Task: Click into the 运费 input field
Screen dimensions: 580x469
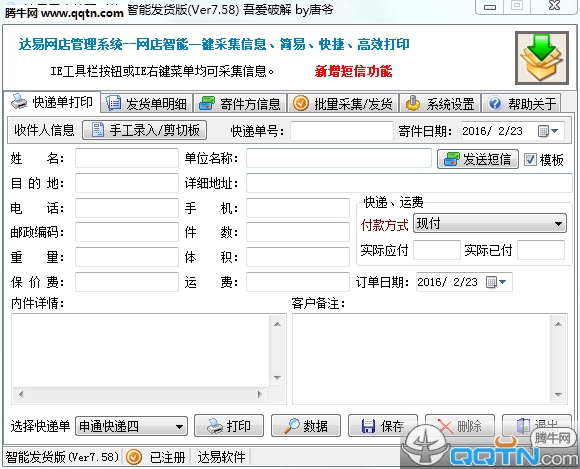Action: coord(298,282)
